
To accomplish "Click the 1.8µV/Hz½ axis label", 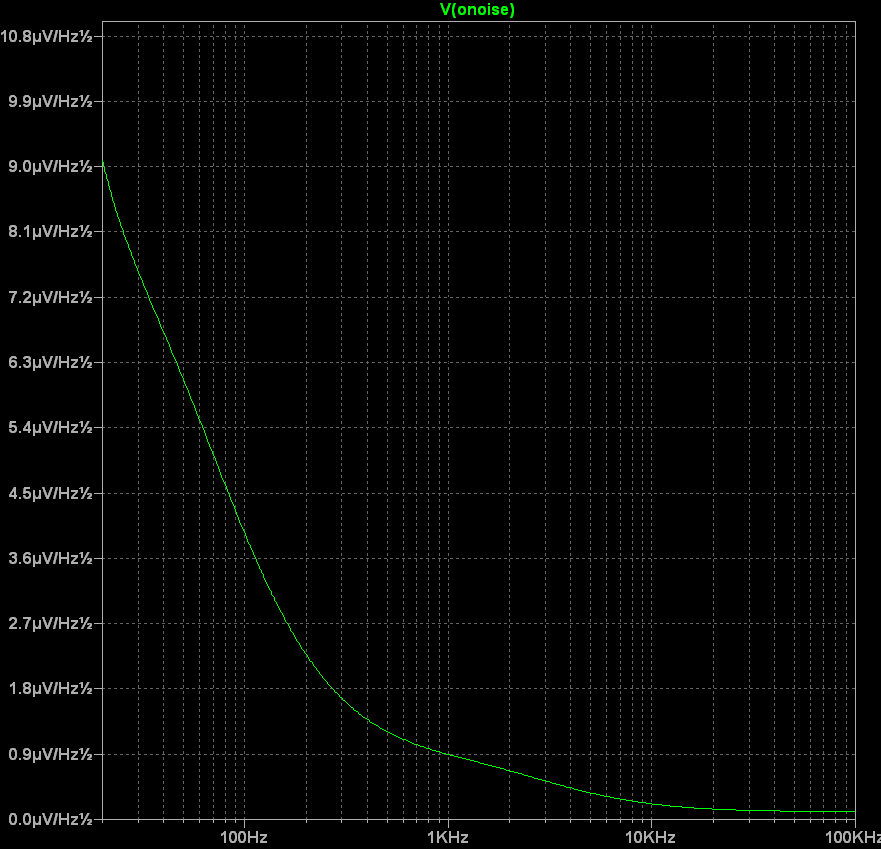I will pos(50,688).
